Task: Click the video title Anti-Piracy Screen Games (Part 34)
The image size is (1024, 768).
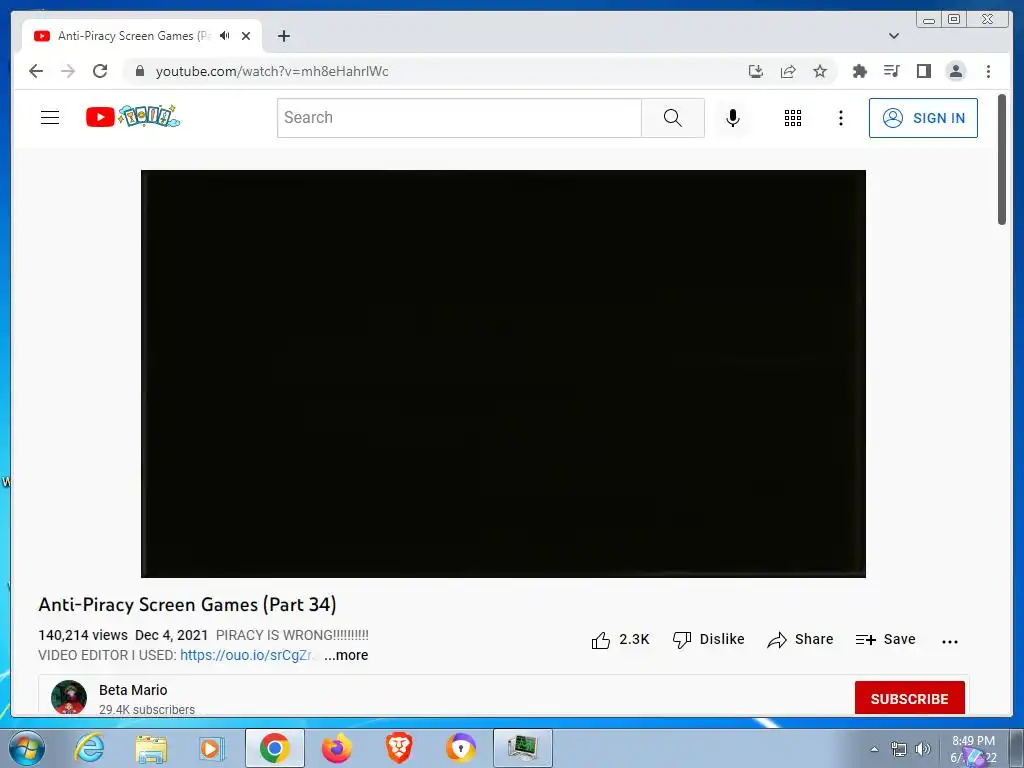Action: (x=187, y=604)
